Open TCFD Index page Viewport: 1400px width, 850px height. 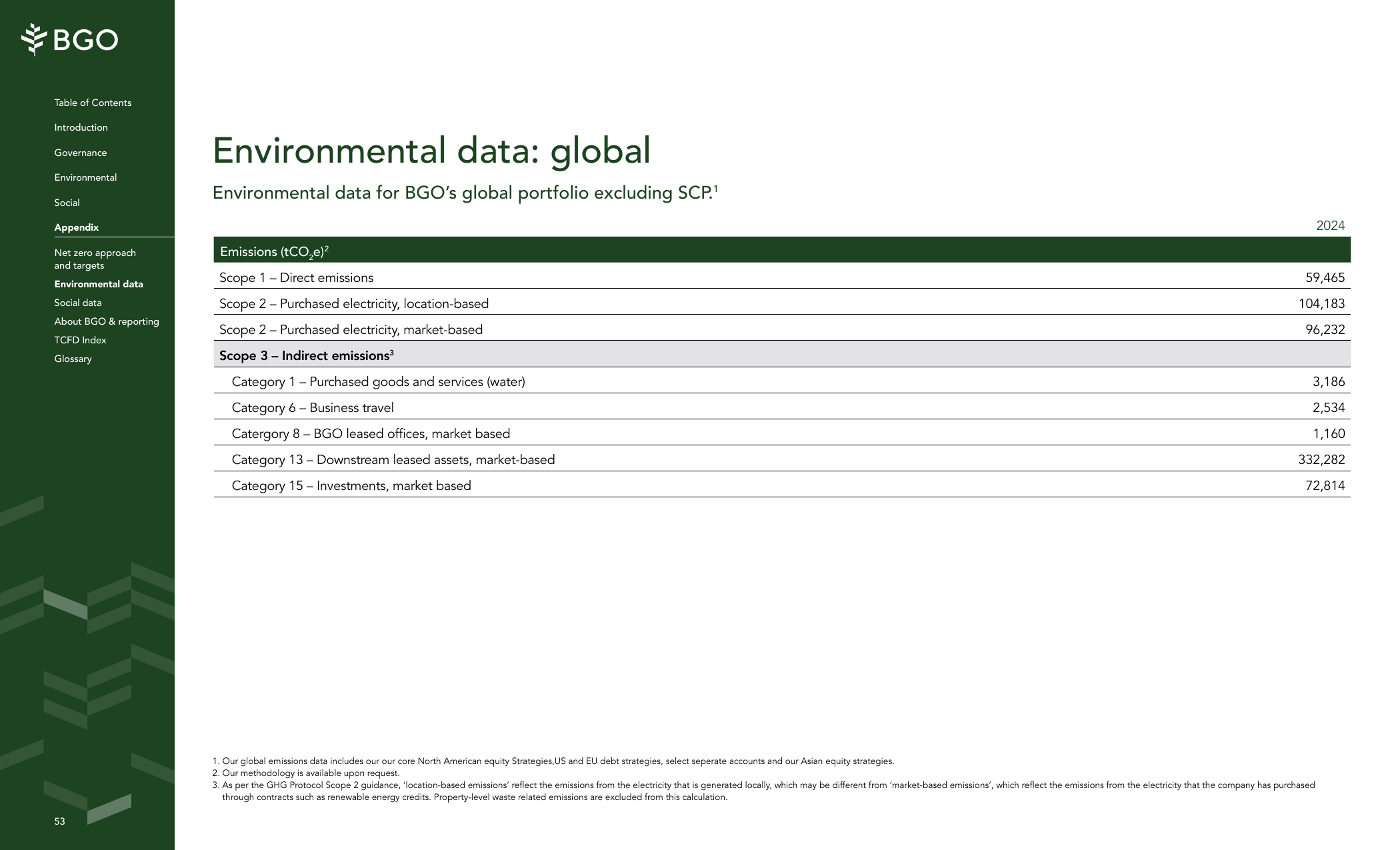click(80, 340)
